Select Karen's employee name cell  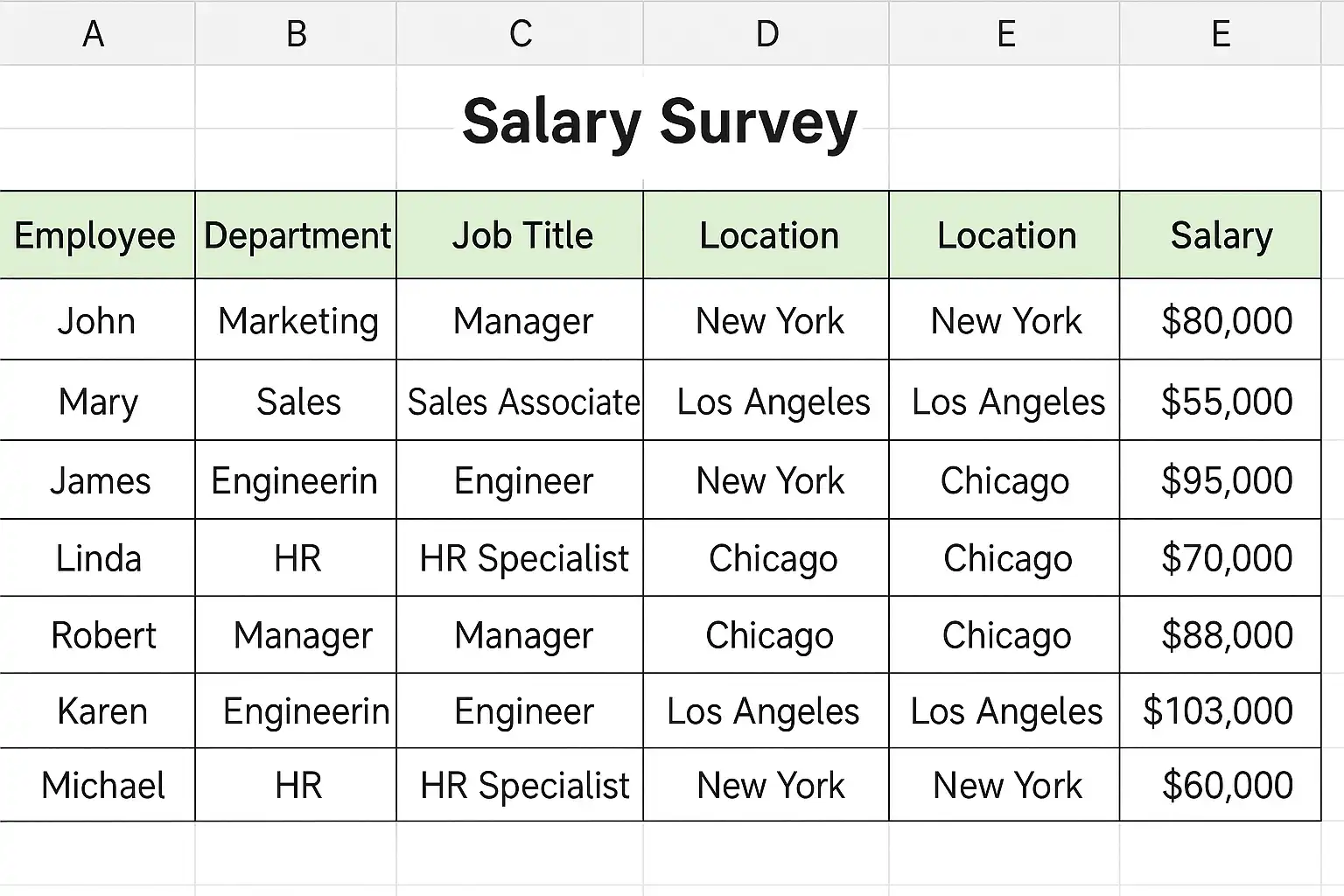tap(101, 711)
